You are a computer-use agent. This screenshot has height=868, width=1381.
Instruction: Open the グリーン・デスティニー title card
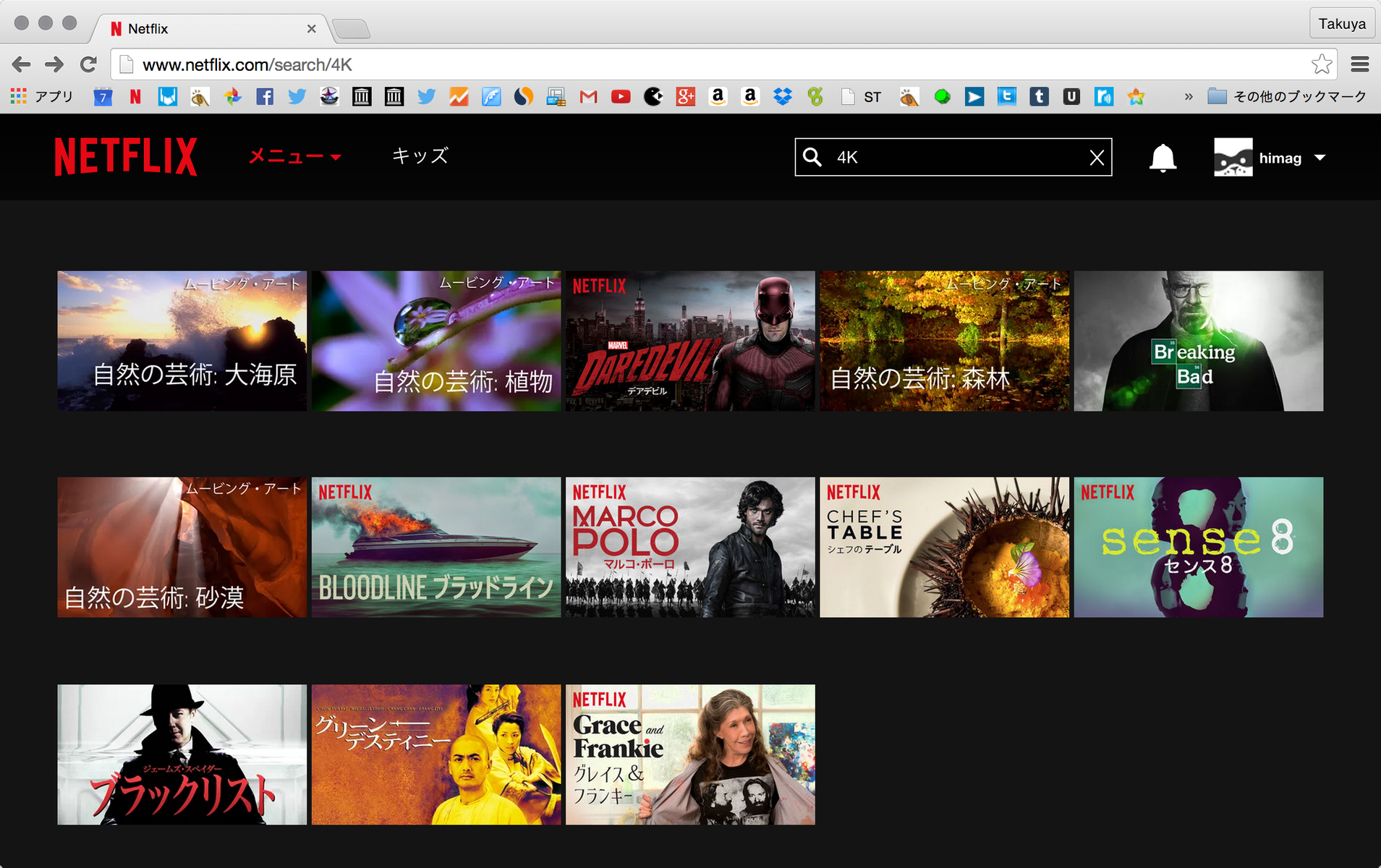(x=436, y=754)
